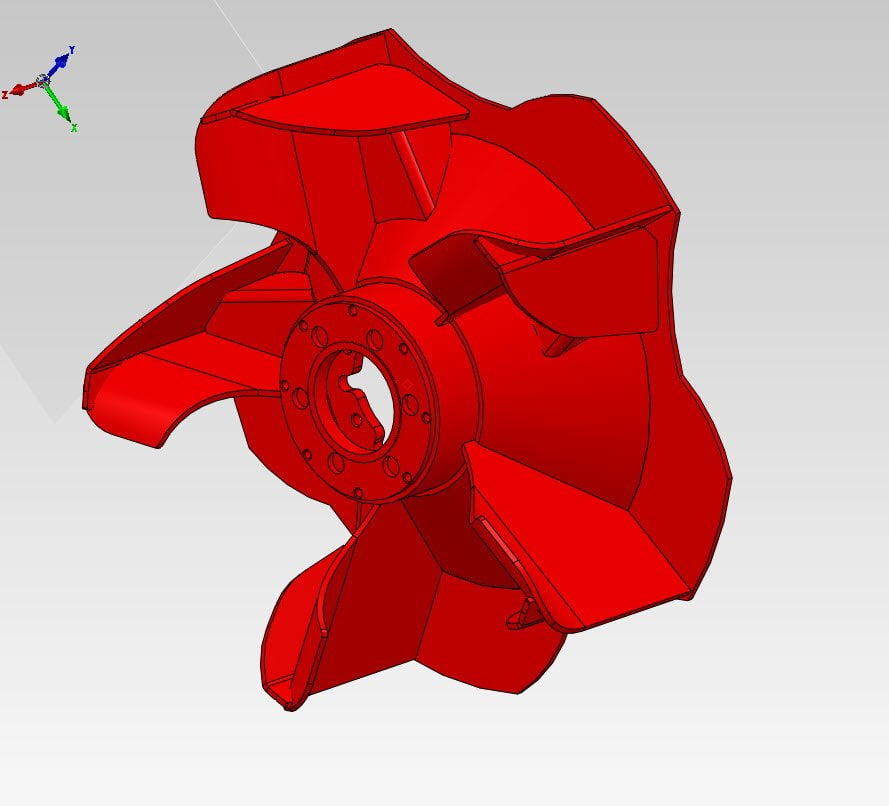Click the blue Y axis label

(x=71, y=49)
